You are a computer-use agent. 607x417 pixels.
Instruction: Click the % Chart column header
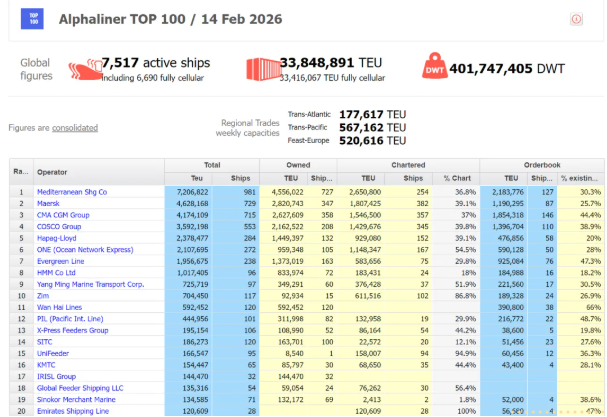(459, 178)
